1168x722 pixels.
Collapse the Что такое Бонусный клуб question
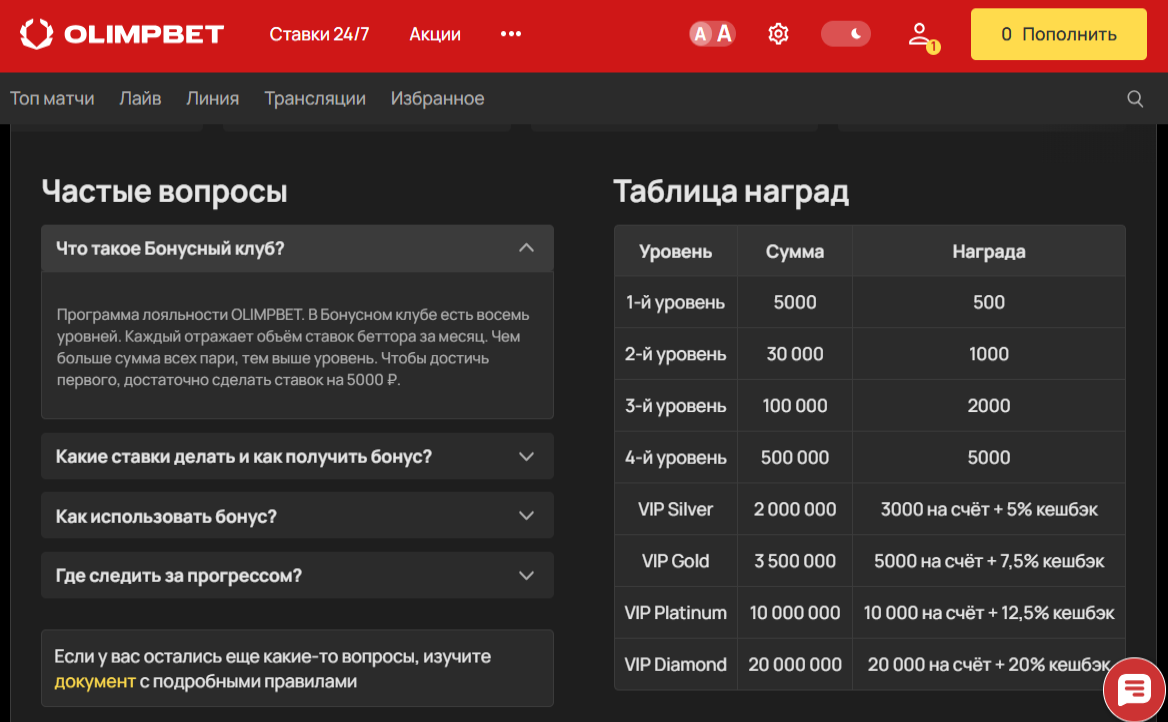pyautogui.click(x=297, y=248)
